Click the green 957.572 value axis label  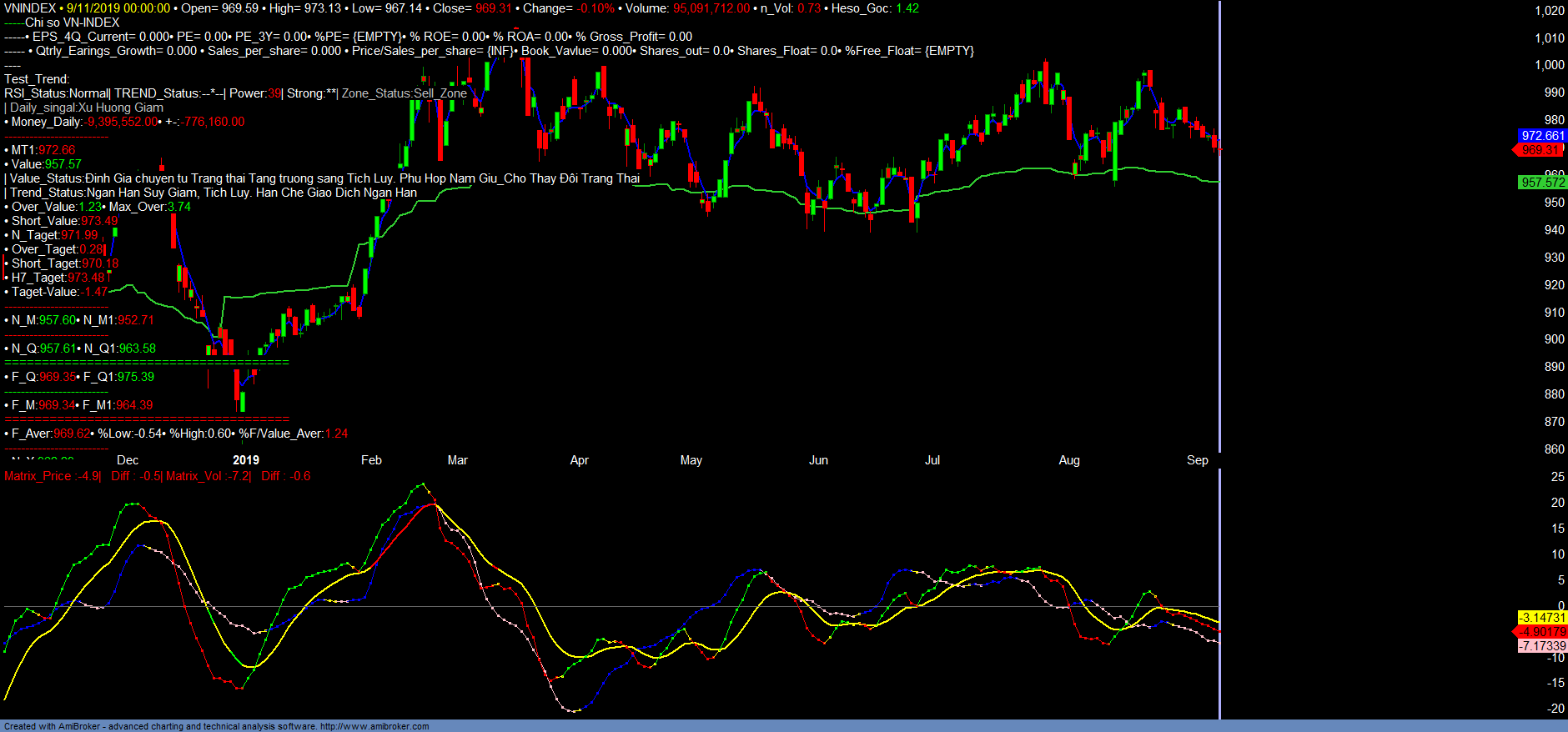(1542, 183)
